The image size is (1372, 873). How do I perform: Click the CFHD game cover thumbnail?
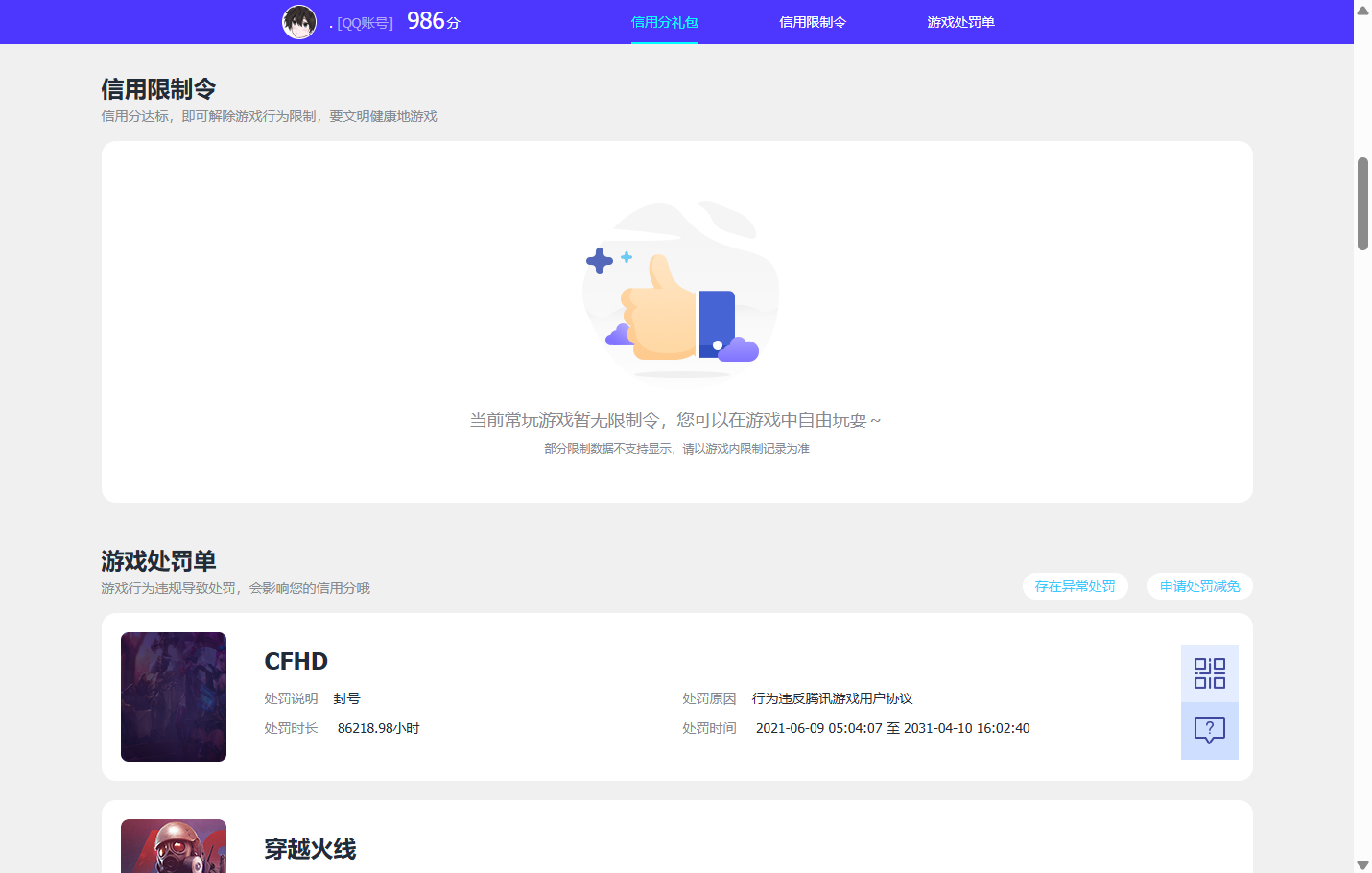[x=174, y=697]
